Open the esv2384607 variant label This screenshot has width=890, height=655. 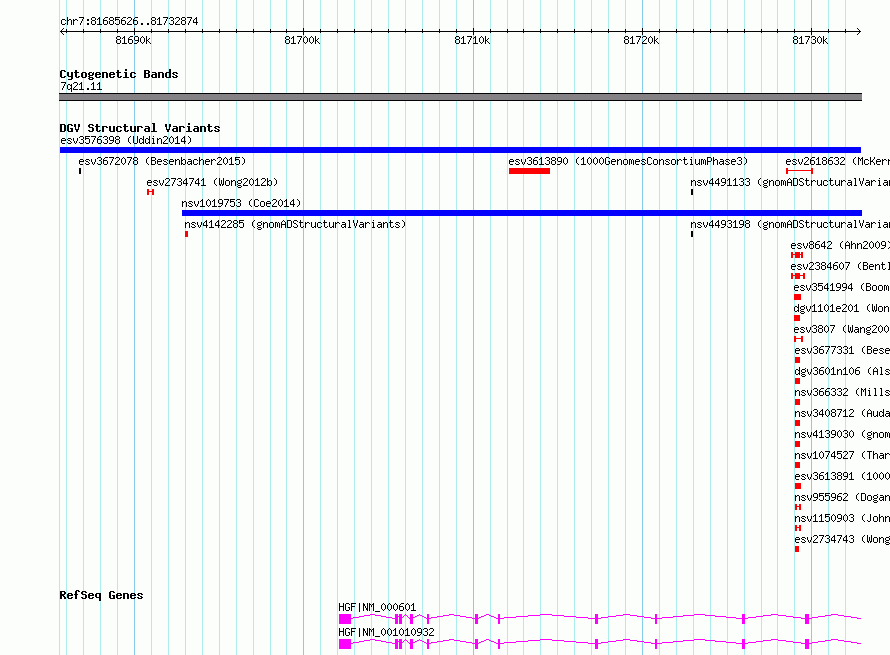(x=840, y=266)
